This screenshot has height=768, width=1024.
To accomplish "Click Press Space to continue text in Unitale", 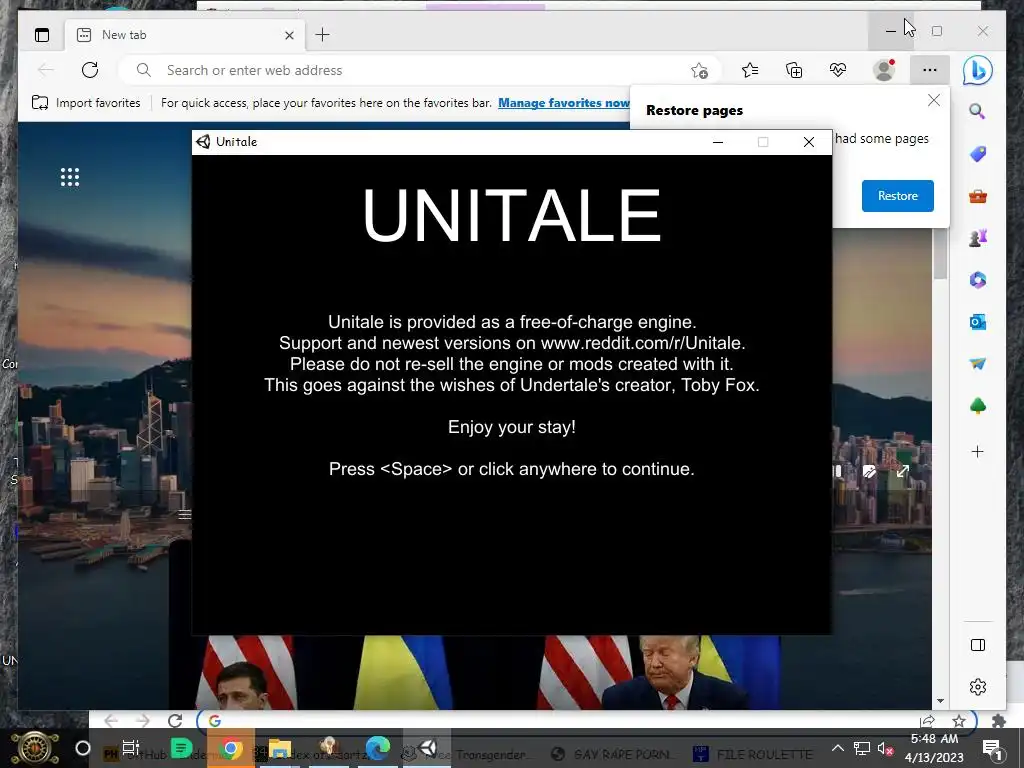I will coord(511,469).
